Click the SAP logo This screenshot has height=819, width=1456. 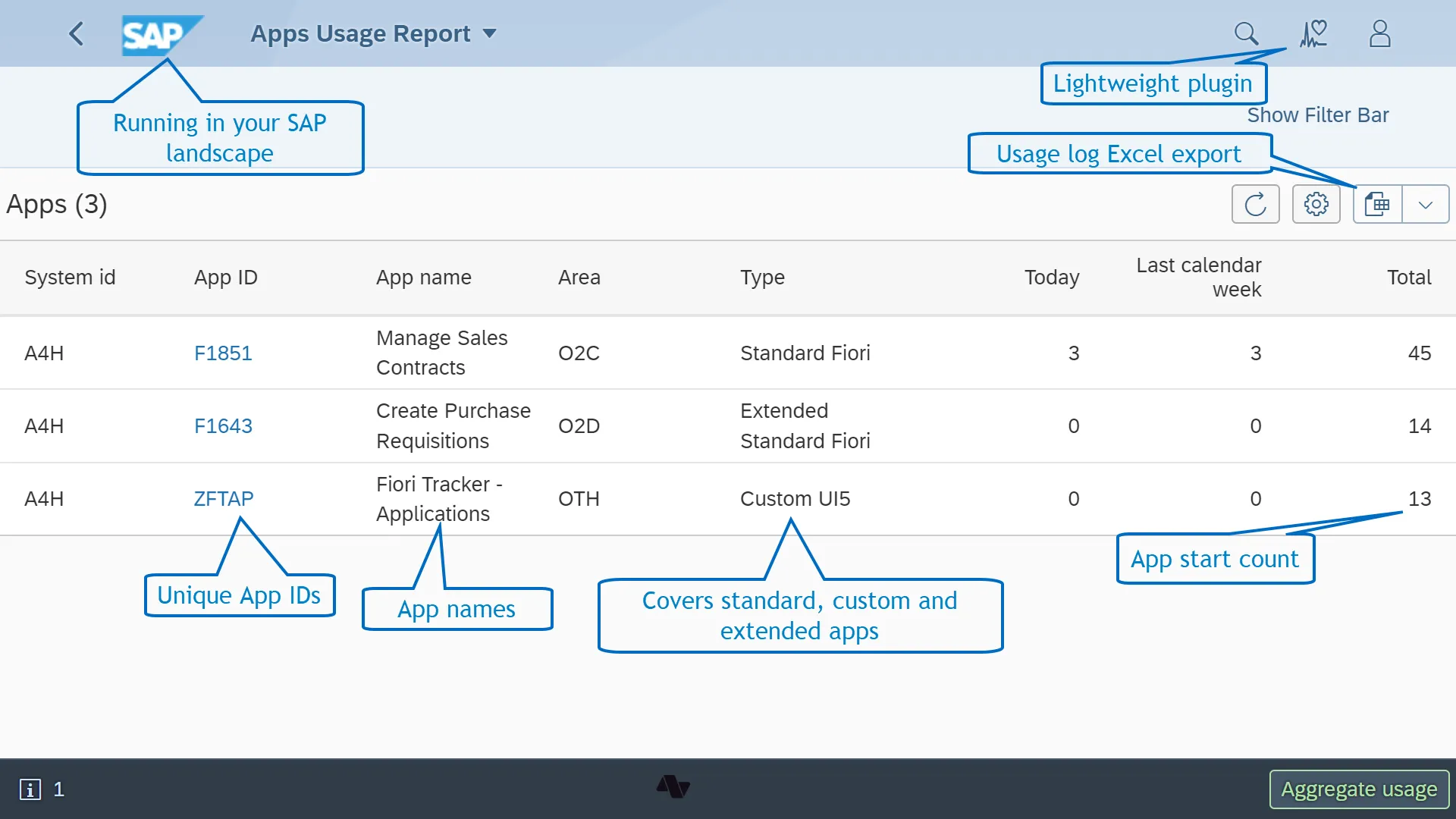162,33
